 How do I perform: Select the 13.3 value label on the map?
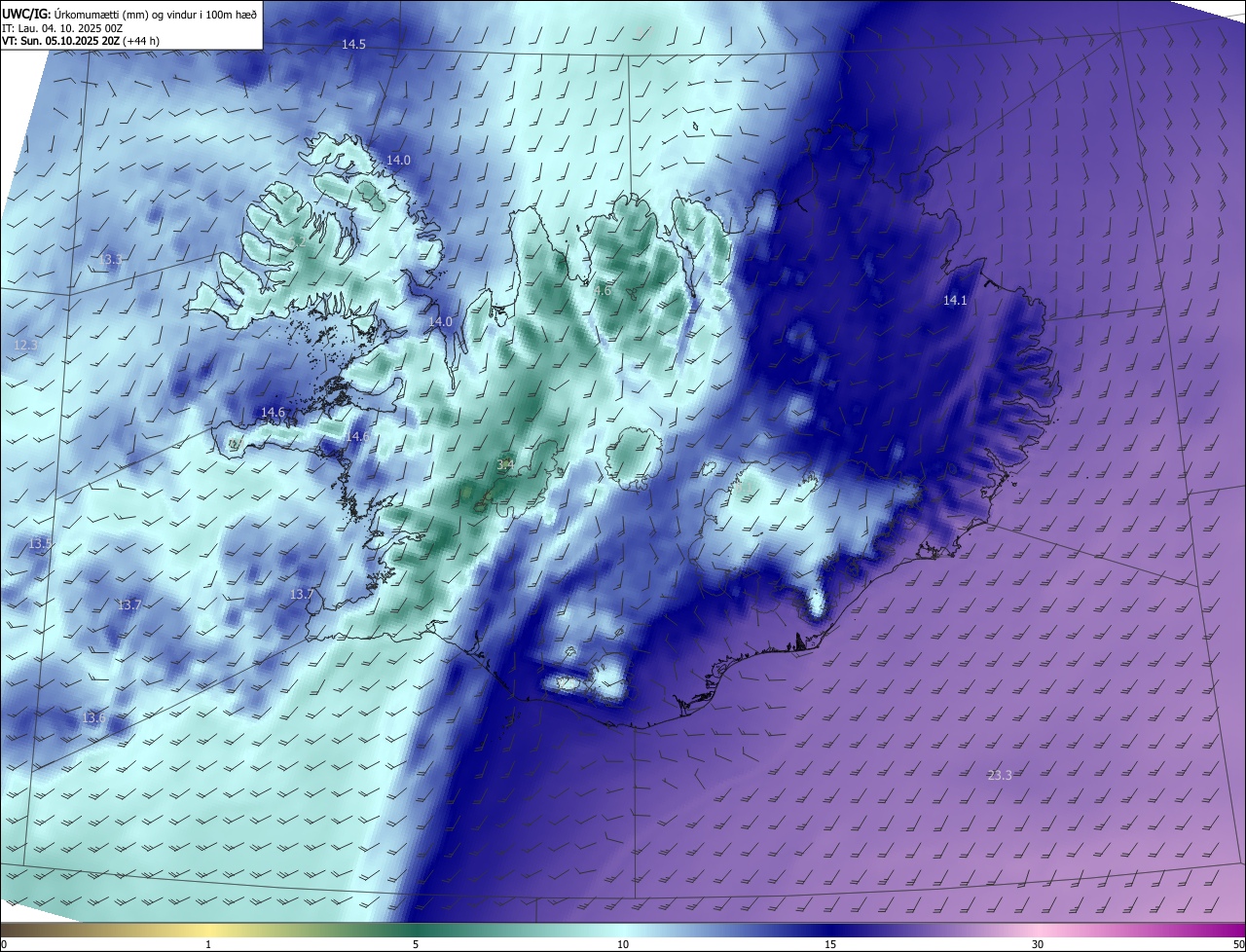coord(111,259)
